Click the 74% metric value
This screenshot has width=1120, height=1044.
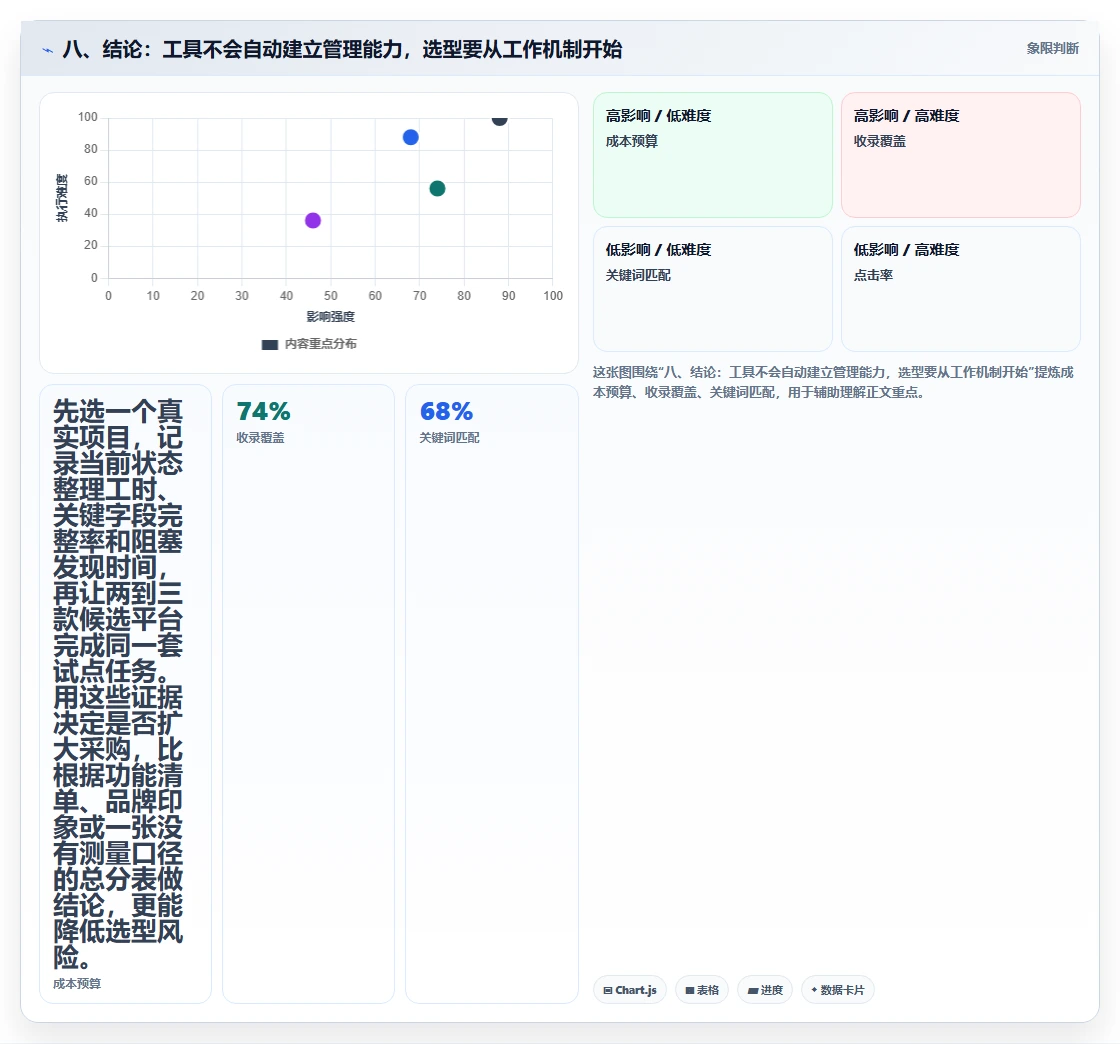pos(264,411)
